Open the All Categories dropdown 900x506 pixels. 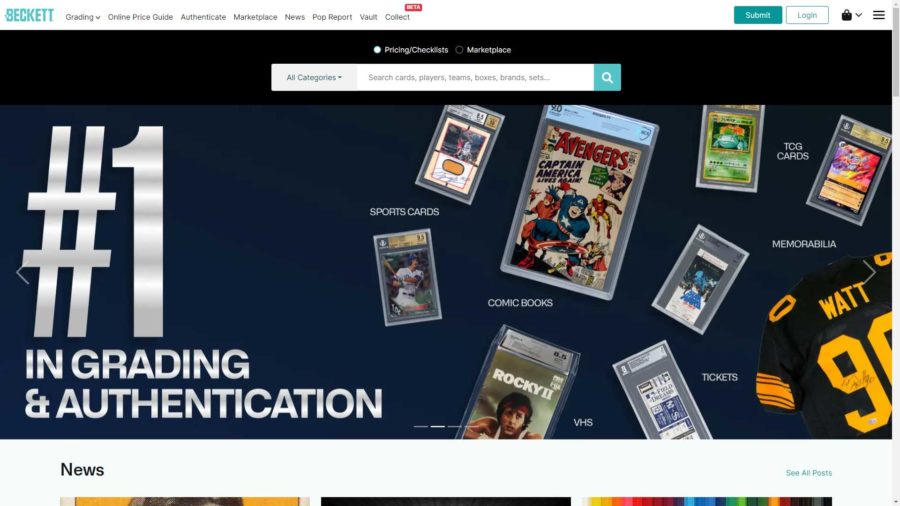314,77
